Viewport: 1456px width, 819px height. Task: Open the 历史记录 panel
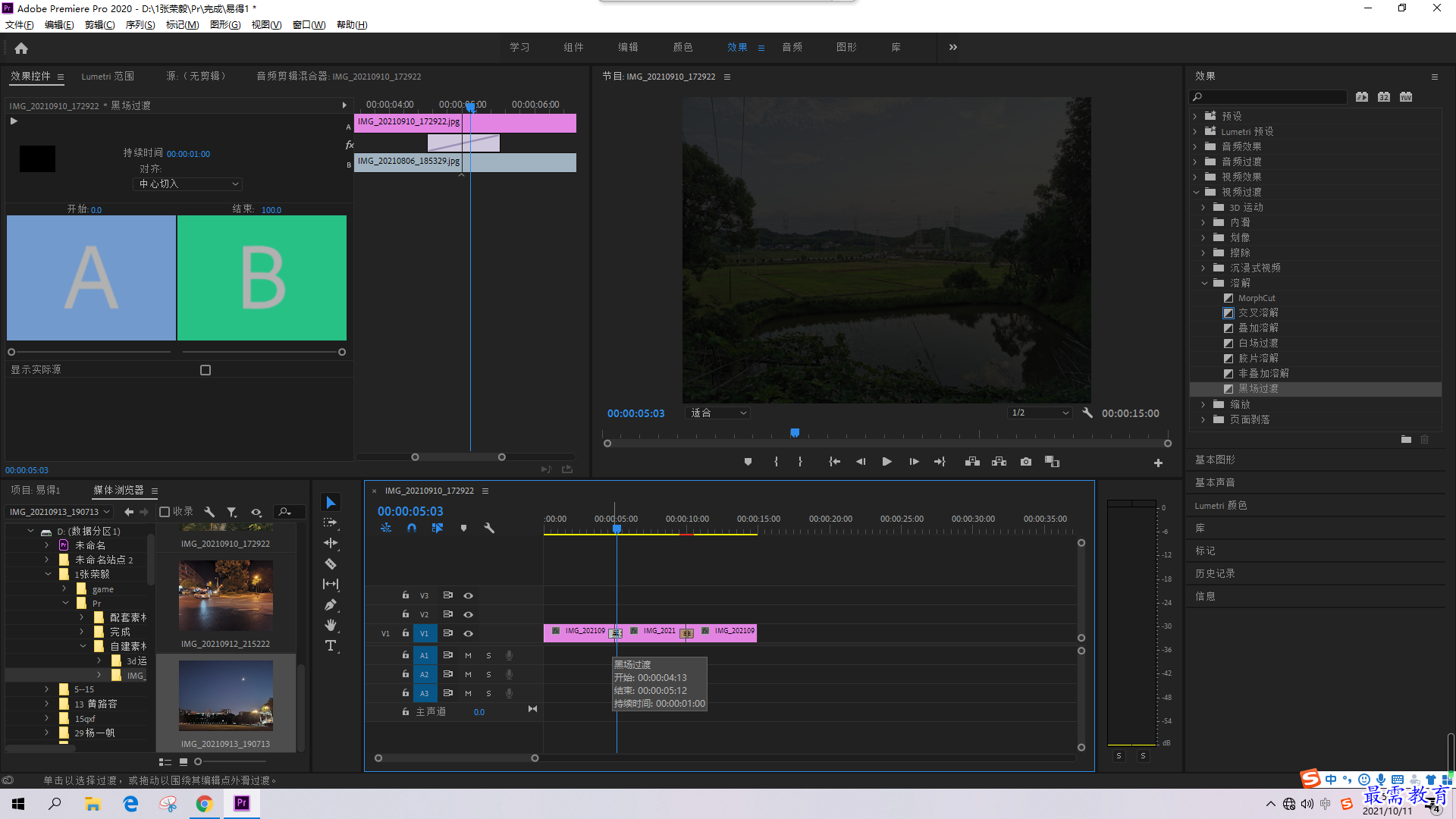click(1215, 574)
